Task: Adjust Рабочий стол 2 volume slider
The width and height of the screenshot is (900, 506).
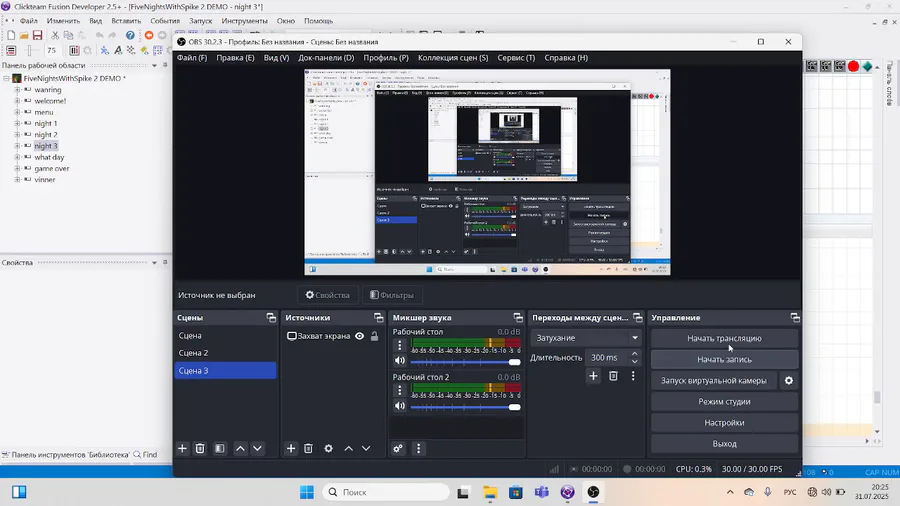Action: pyautogui.click(x=465, y=407)
